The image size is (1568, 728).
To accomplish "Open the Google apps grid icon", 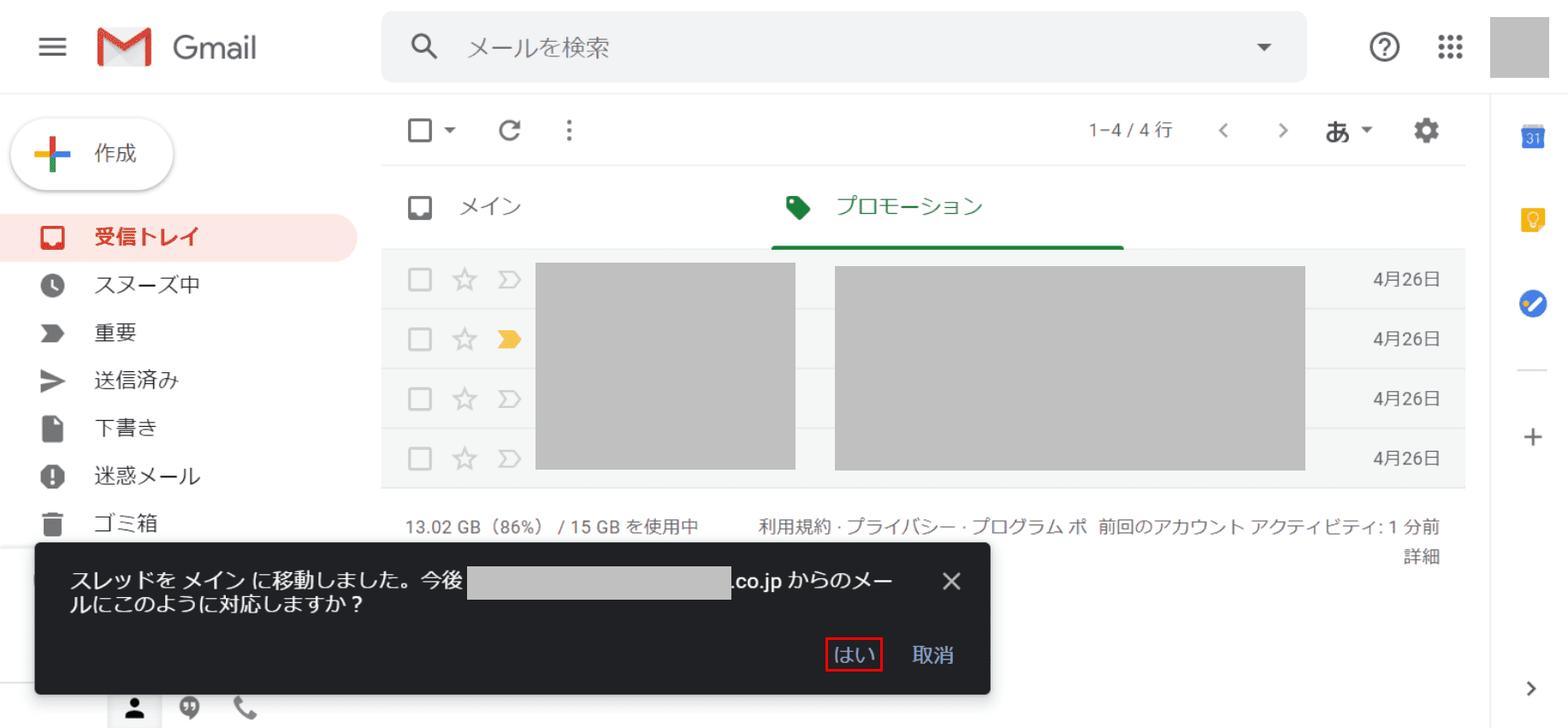I will [1450, 47].
